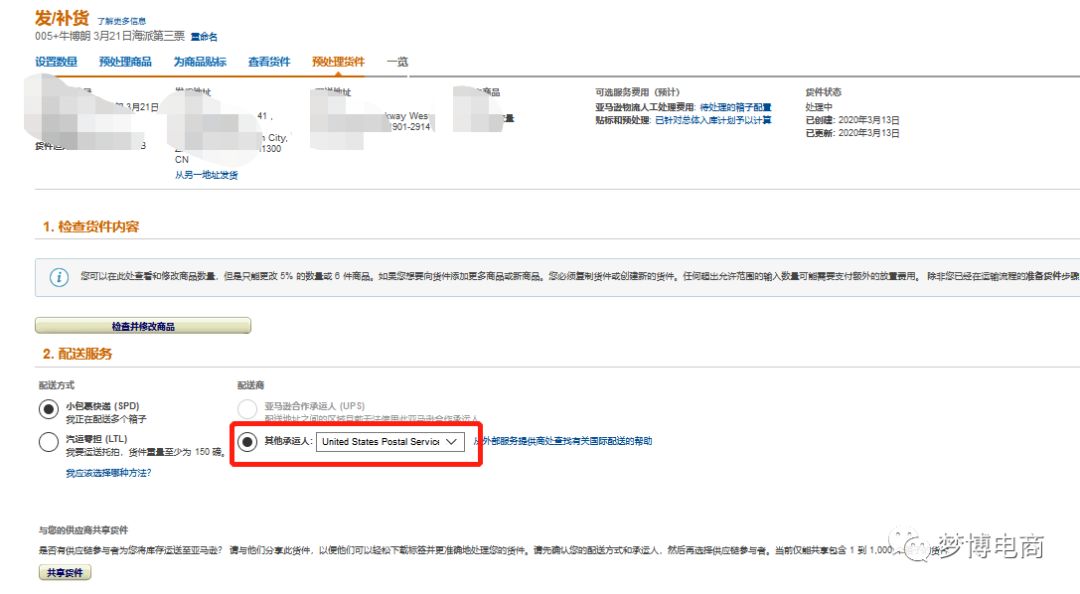
Task: Click the info icon in the notice box
Action: coord(59,277)
